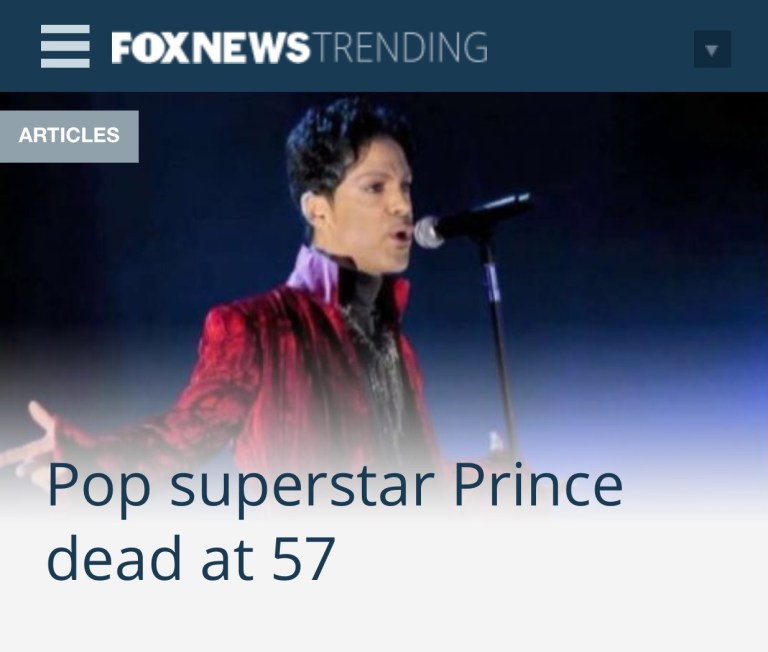
Task: Click the ARTICLES tag label
Action: click(x=69, y=136)
